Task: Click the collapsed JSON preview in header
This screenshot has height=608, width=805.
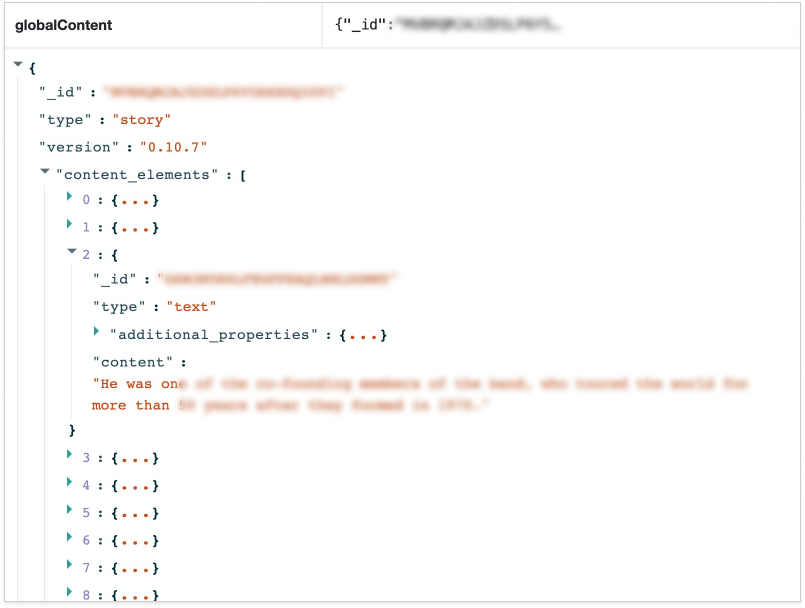Action: pyautogui.click(x=448, y=25)
